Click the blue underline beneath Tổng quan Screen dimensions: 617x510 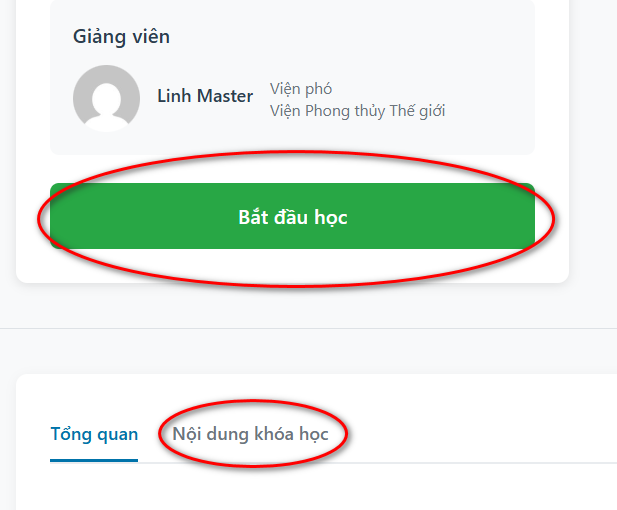(94, 460)
